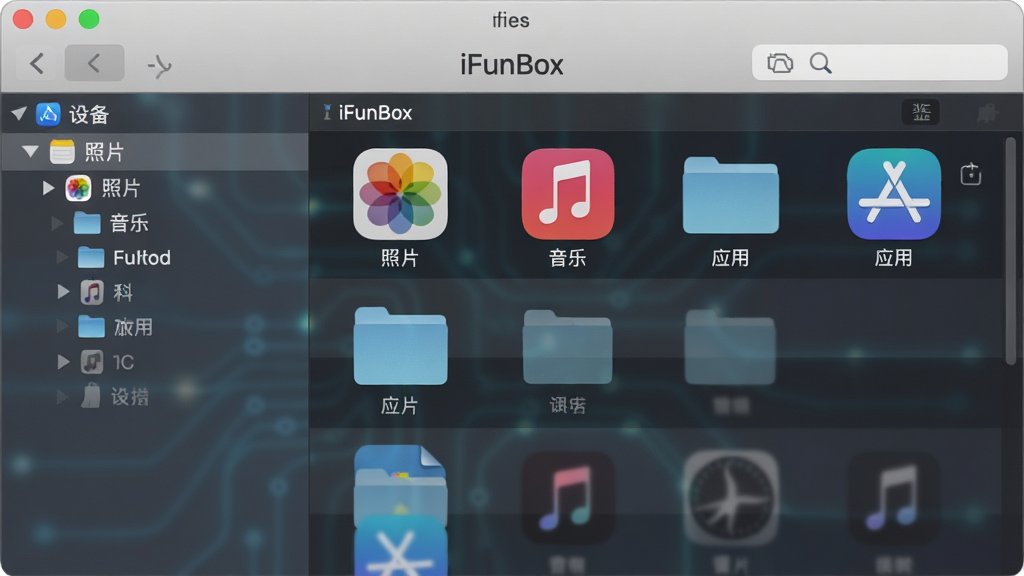Click the iFunBox path label in header

coord(375,113)
